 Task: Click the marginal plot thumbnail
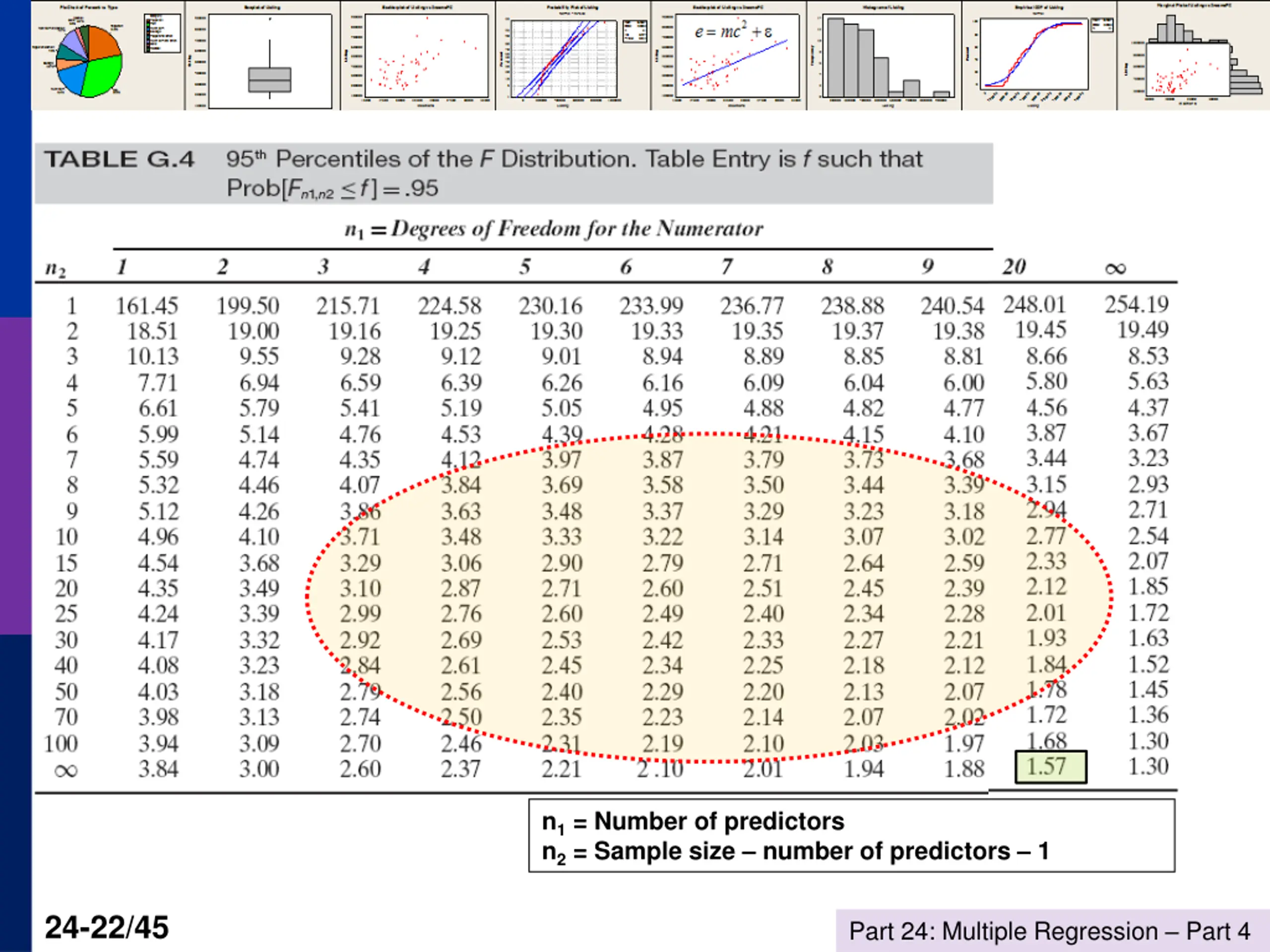point(1194,56)
